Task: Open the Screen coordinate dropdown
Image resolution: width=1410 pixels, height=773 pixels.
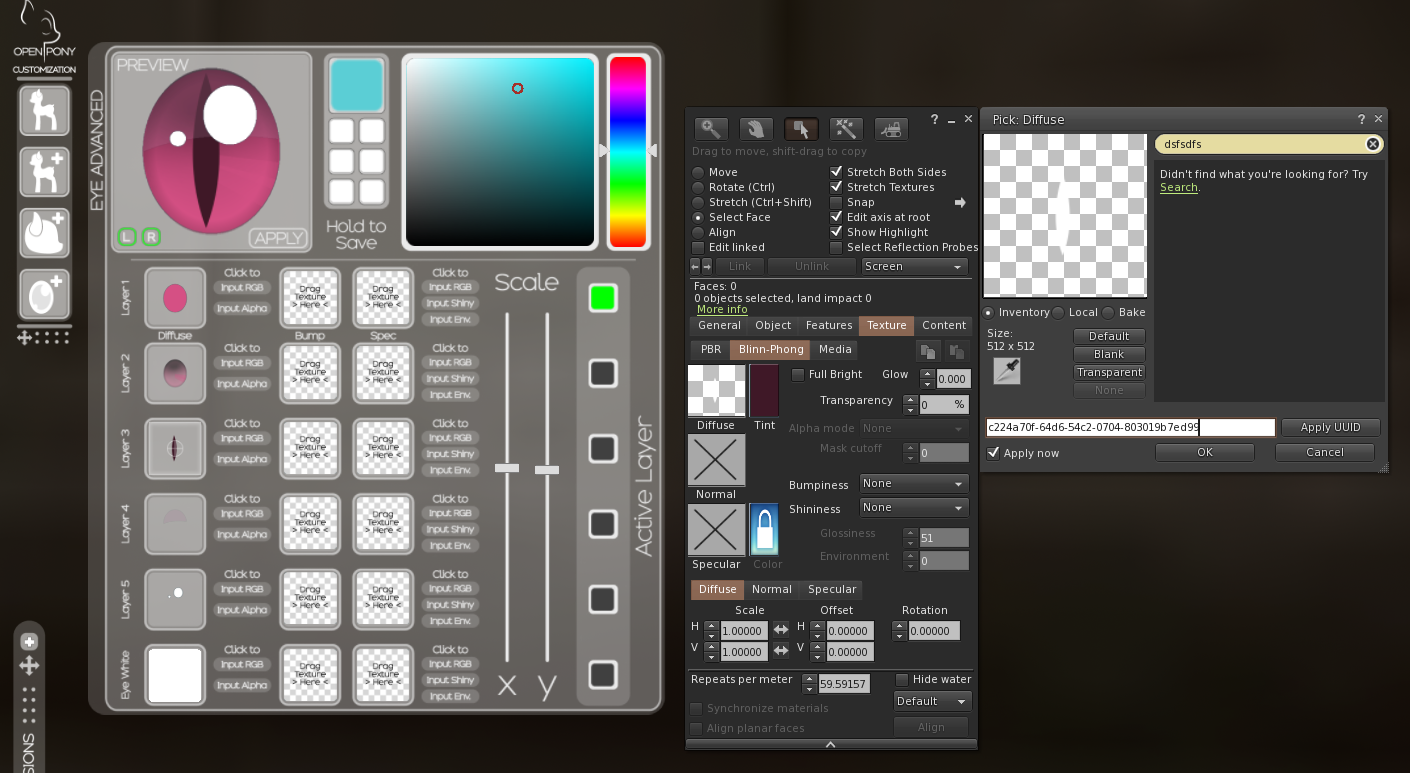Action: (x=915, y=267)
